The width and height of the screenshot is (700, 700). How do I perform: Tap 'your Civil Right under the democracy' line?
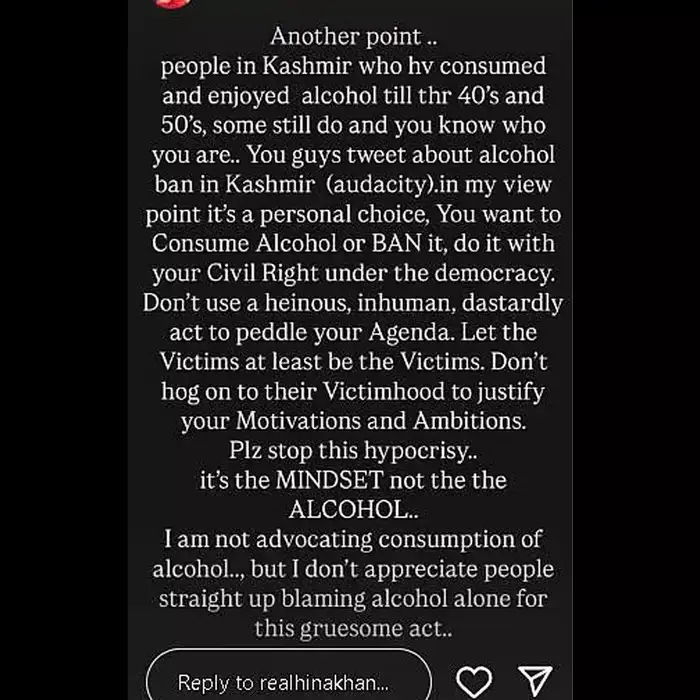[353, 274]
